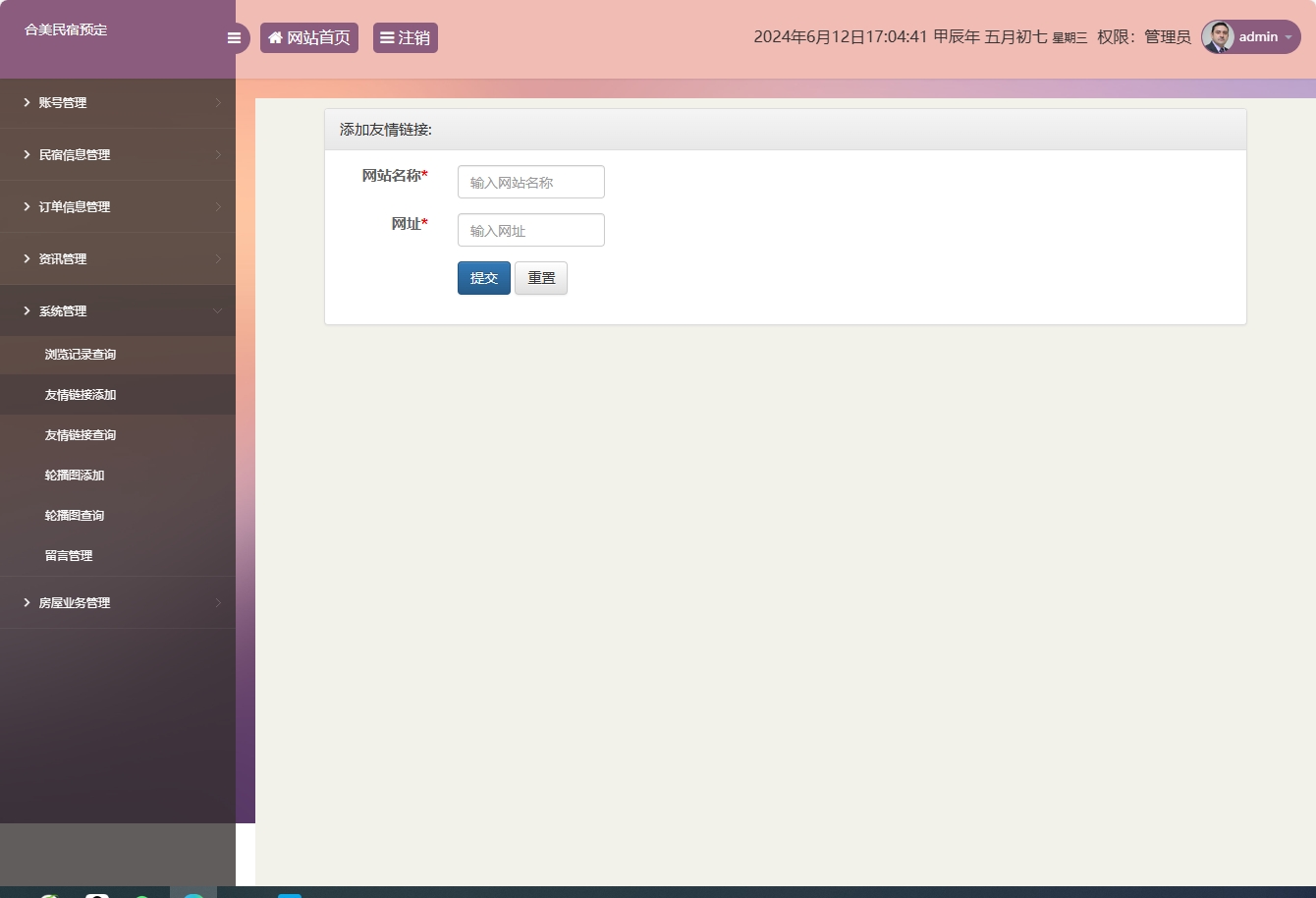Expand 账号管理 using its right-side chevron
This screenshot has height=898, width=1316.
(218, 102)
